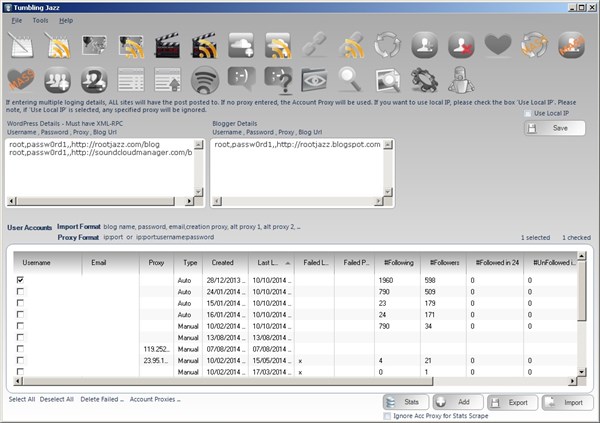600x423 pixels.
Task: Click the Export button
Action: (x=513, y=402)
